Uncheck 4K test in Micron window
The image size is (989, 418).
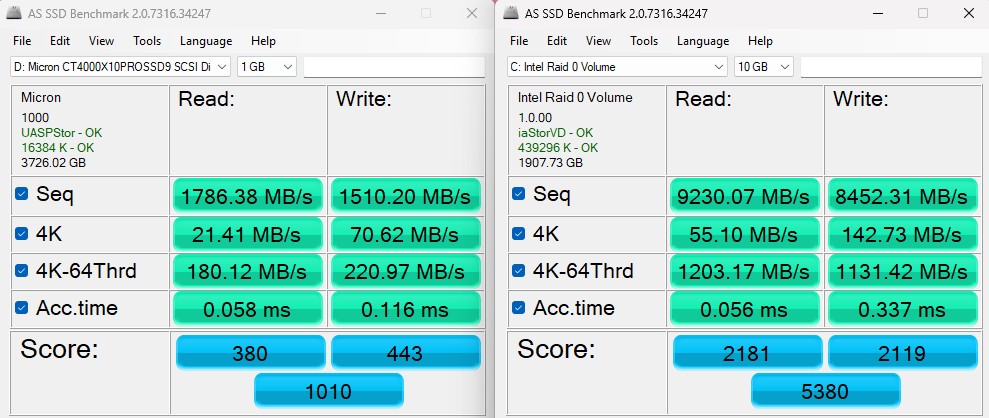point(21,234)
